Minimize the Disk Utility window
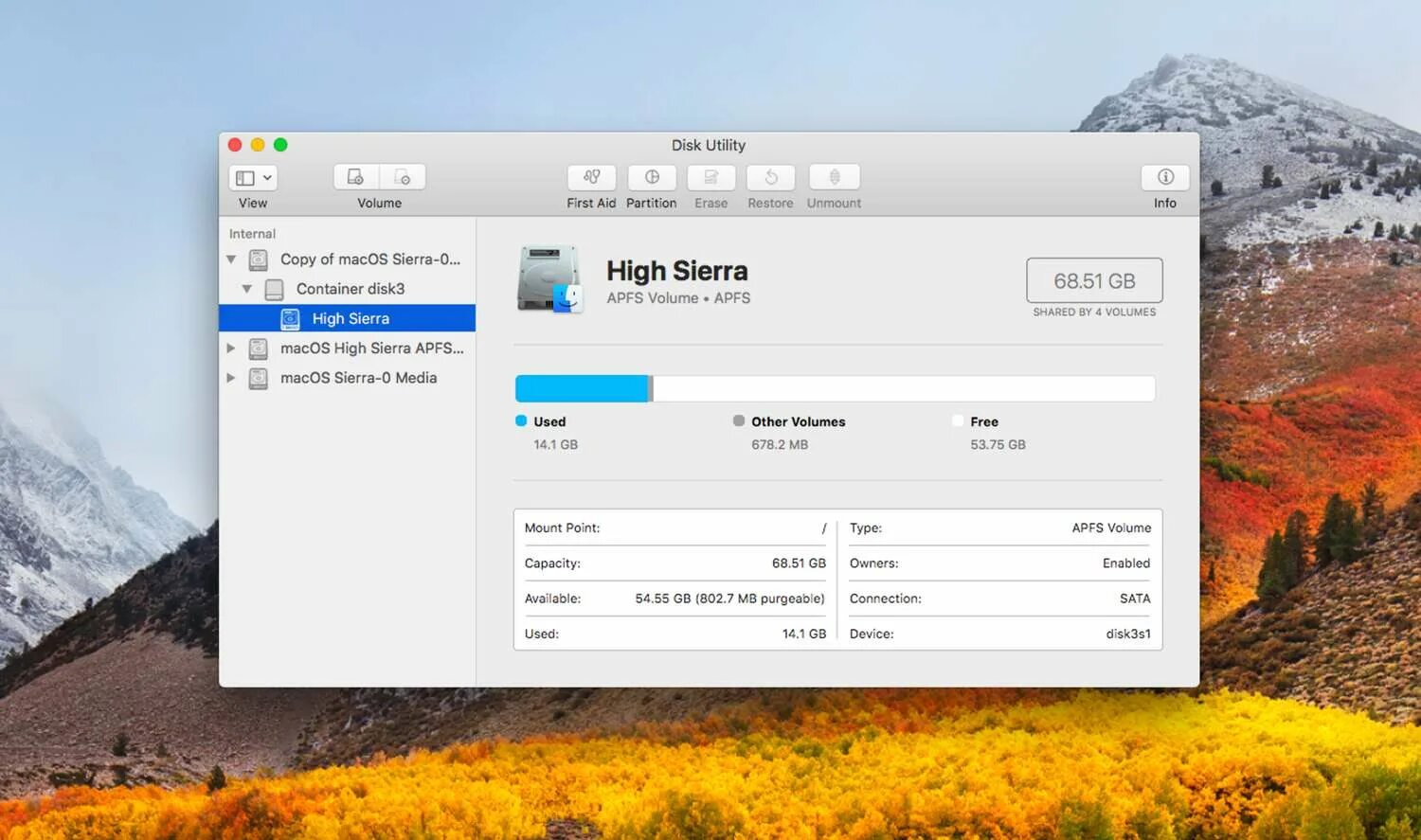The image size is (1421, 840). point(258,145)
